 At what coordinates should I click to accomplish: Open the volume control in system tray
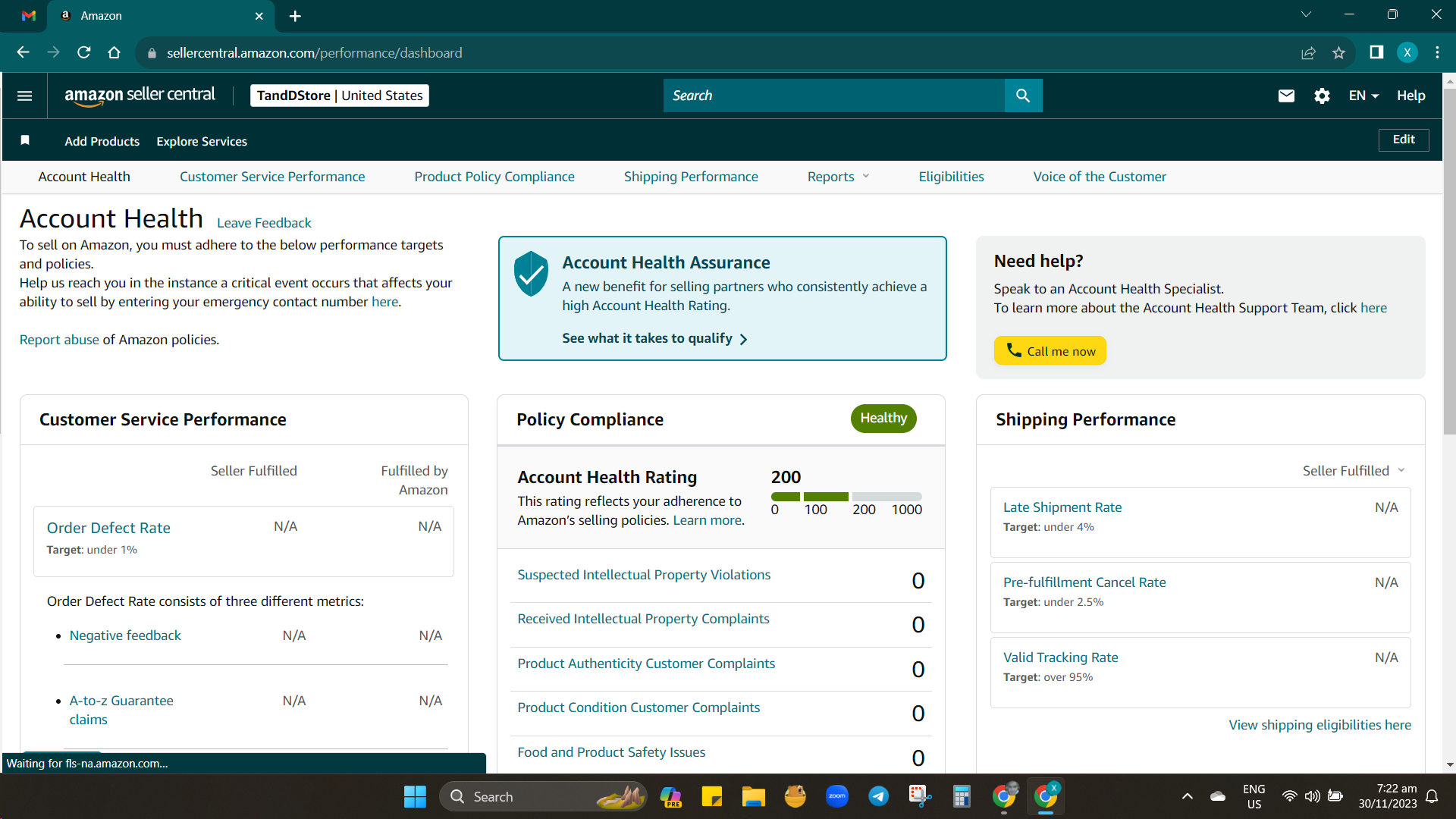point(1312,796)
